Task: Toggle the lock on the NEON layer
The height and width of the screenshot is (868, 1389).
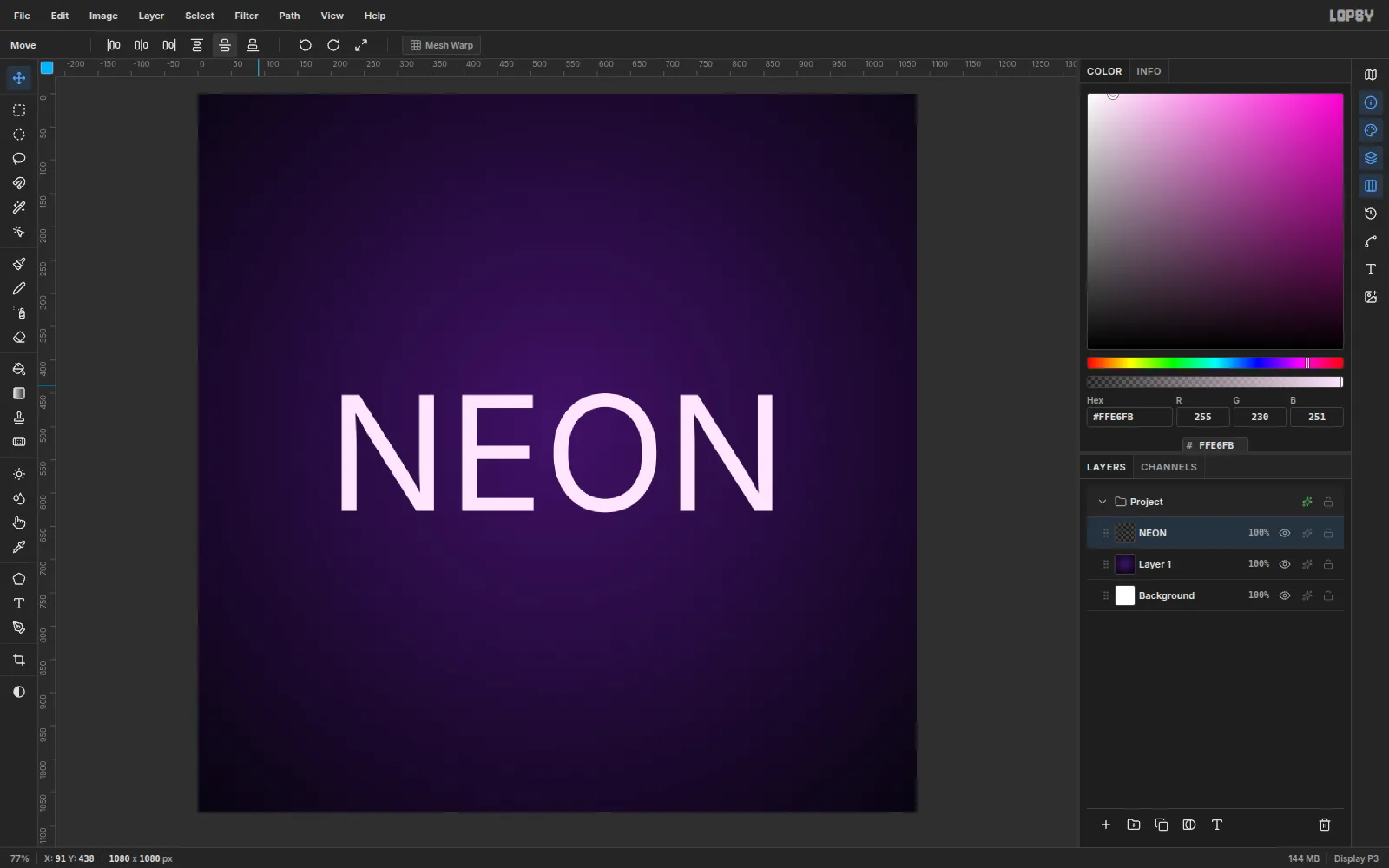Action: pos(1328,533)
